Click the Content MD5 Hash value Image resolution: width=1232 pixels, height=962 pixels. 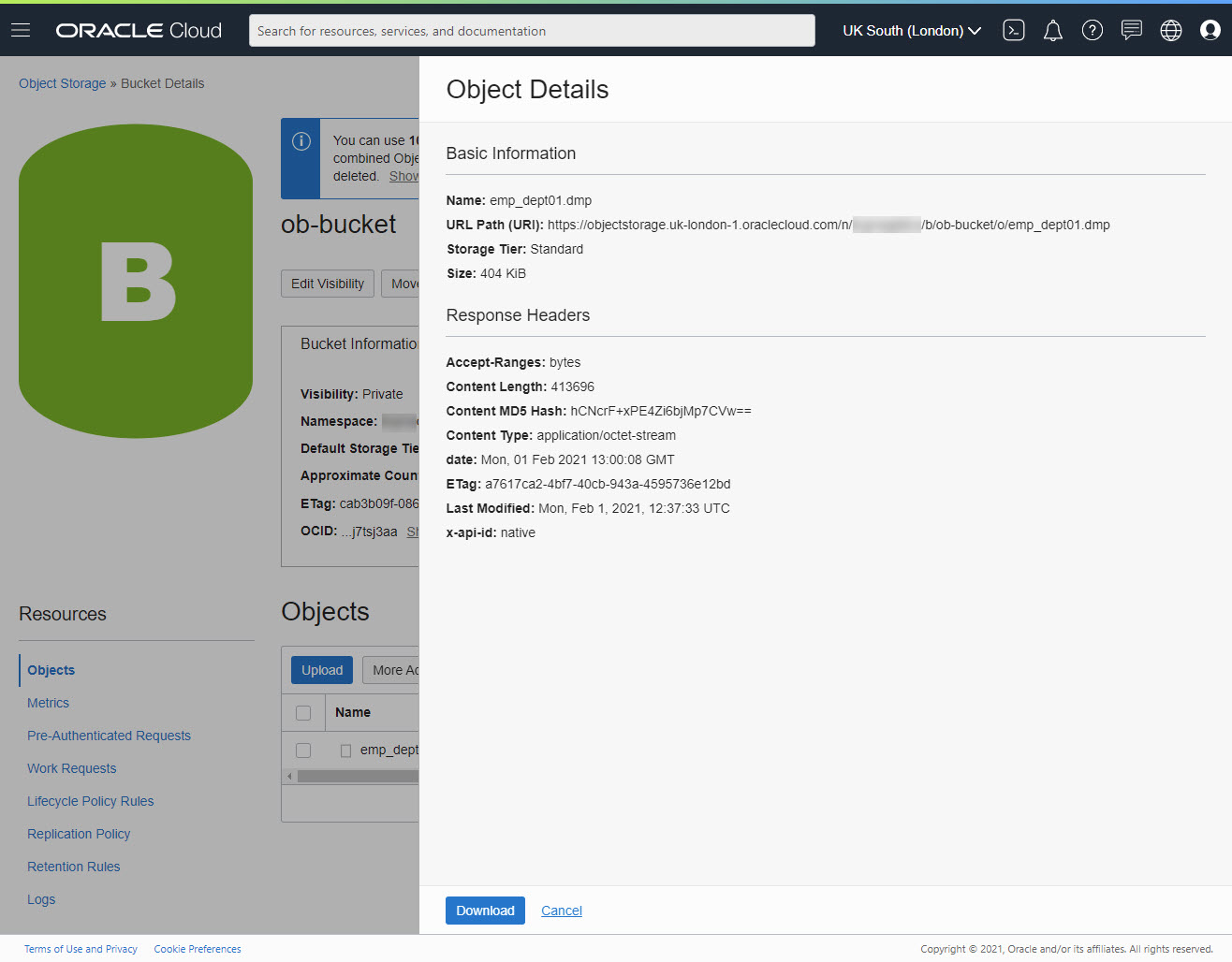tap(661, 411)
